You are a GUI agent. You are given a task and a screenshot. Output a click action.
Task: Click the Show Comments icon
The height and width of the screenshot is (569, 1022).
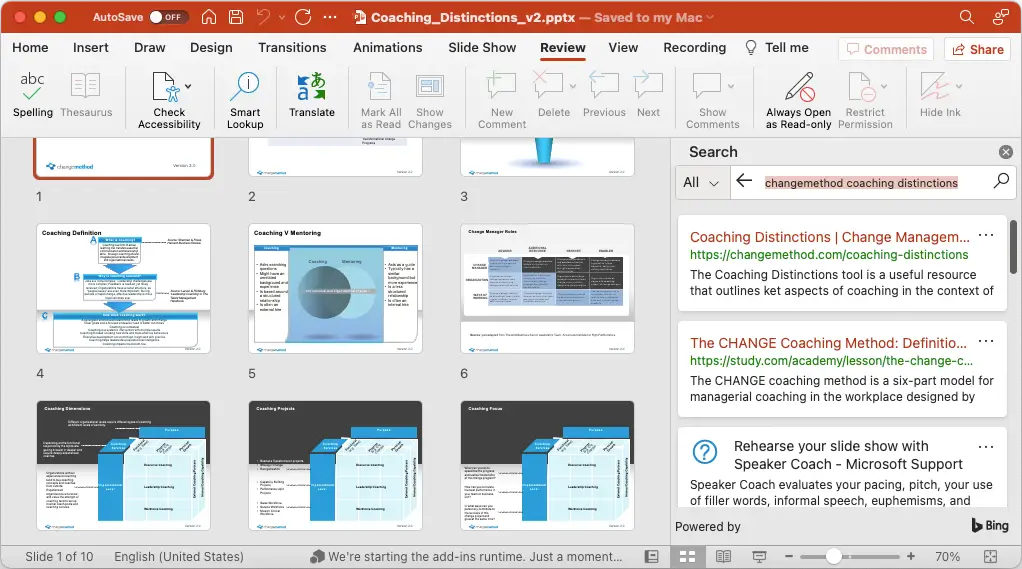point(707,85)
